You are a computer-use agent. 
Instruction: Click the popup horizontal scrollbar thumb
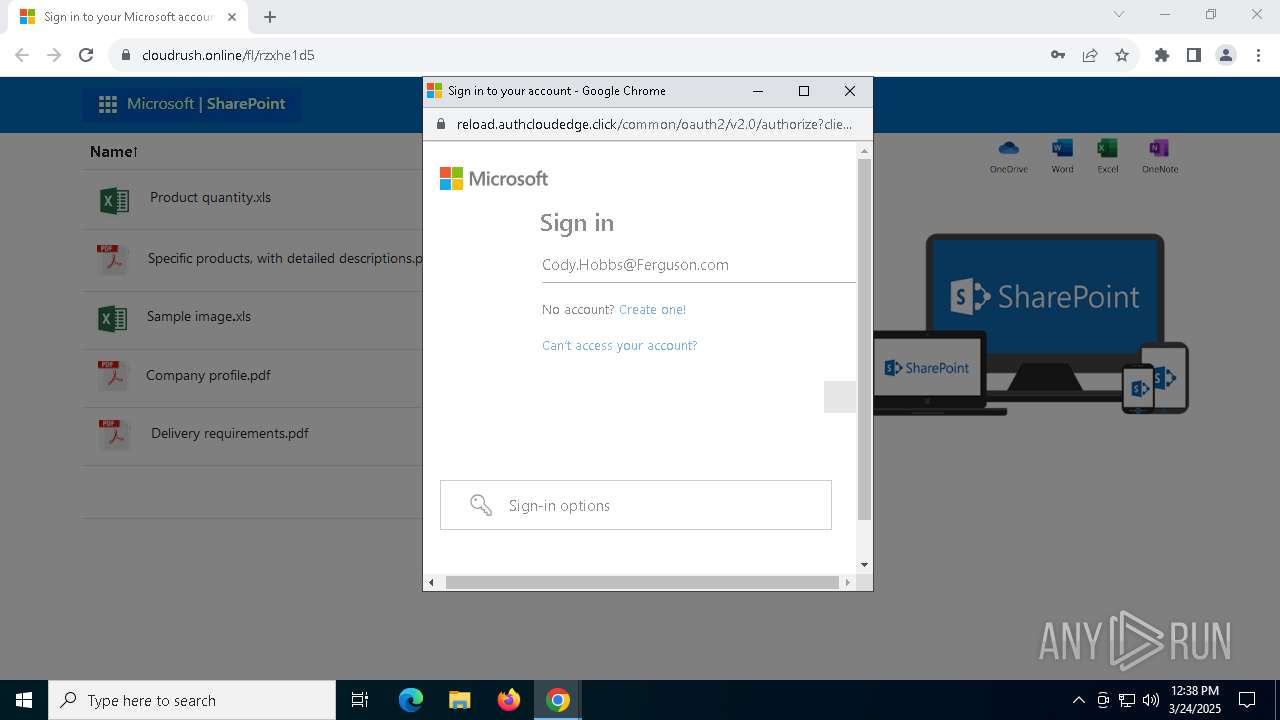(x=642, y=582)
